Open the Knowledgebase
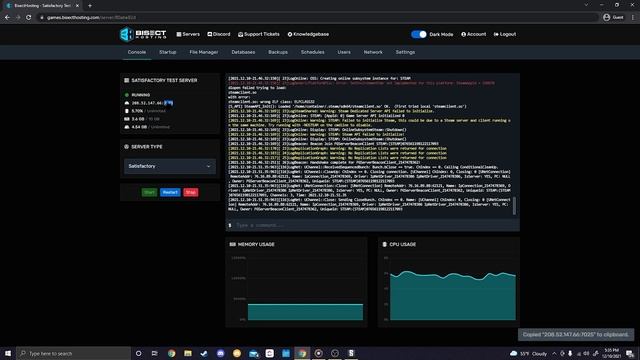This screenshot has width=640, height=360. [308, 34]
